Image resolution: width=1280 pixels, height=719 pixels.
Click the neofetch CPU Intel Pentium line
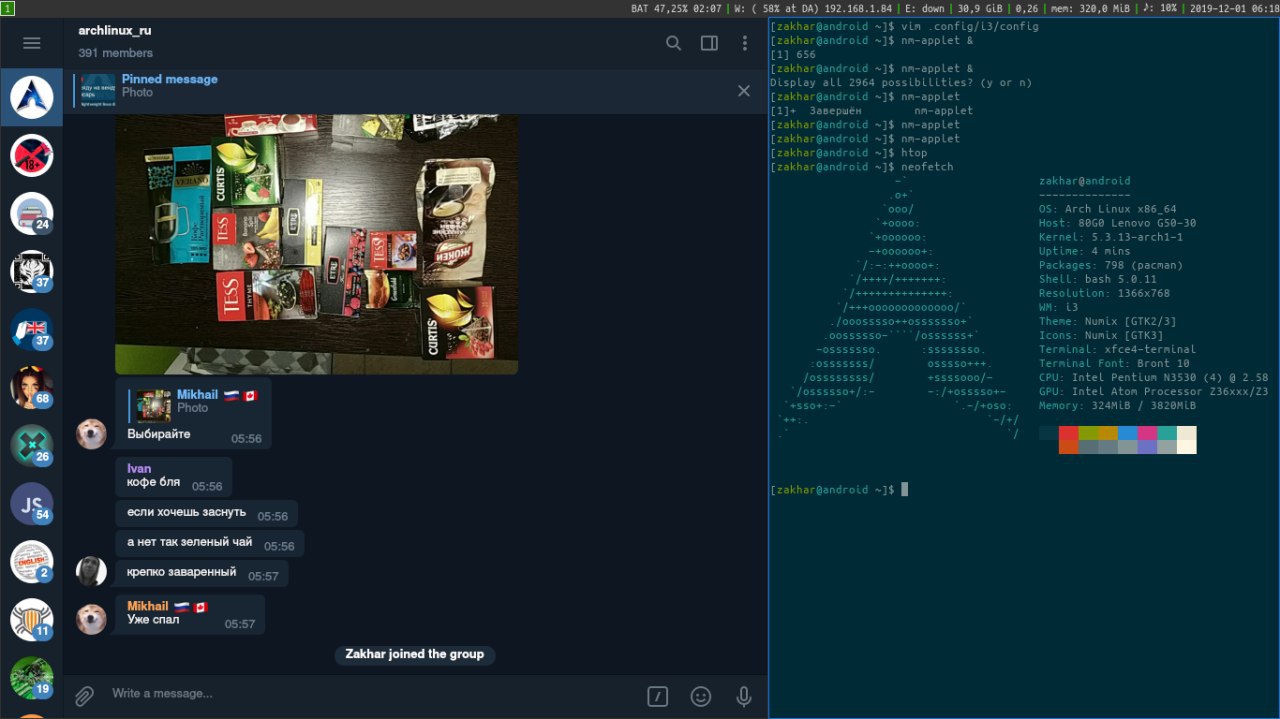1153,378
